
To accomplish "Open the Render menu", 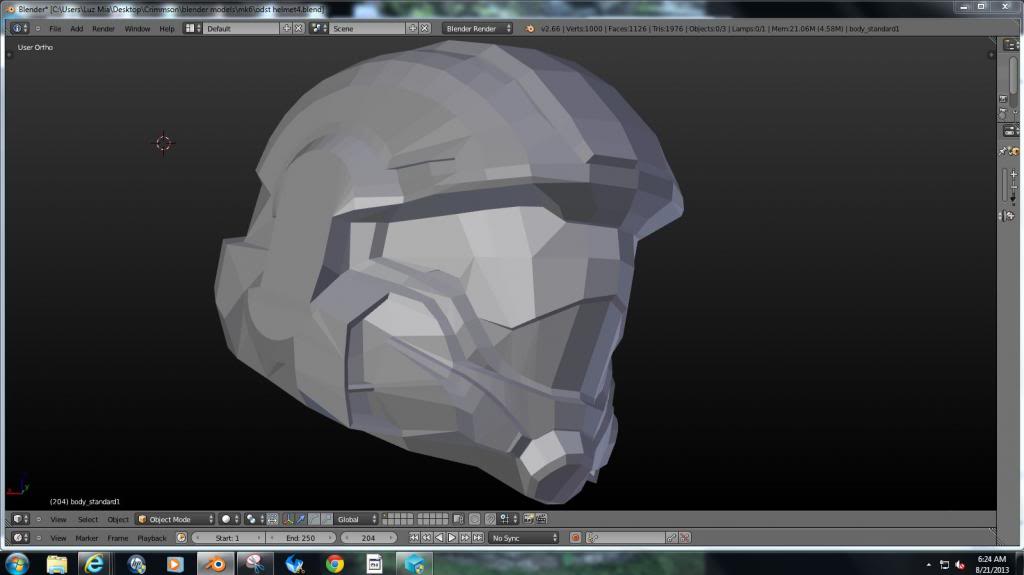I will [103, 29].
